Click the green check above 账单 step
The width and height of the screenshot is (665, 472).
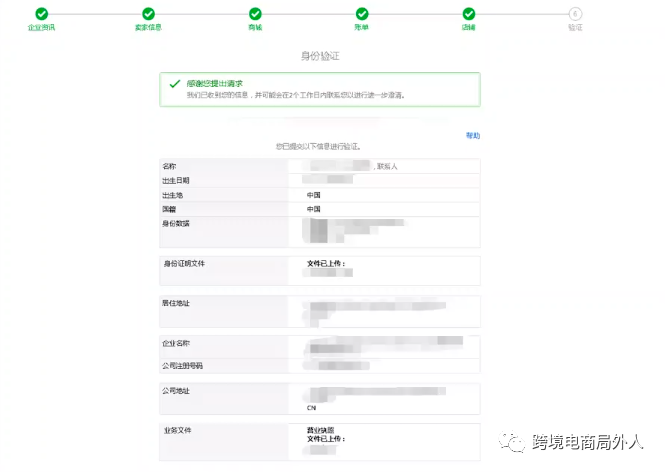(x=362, y=14)
